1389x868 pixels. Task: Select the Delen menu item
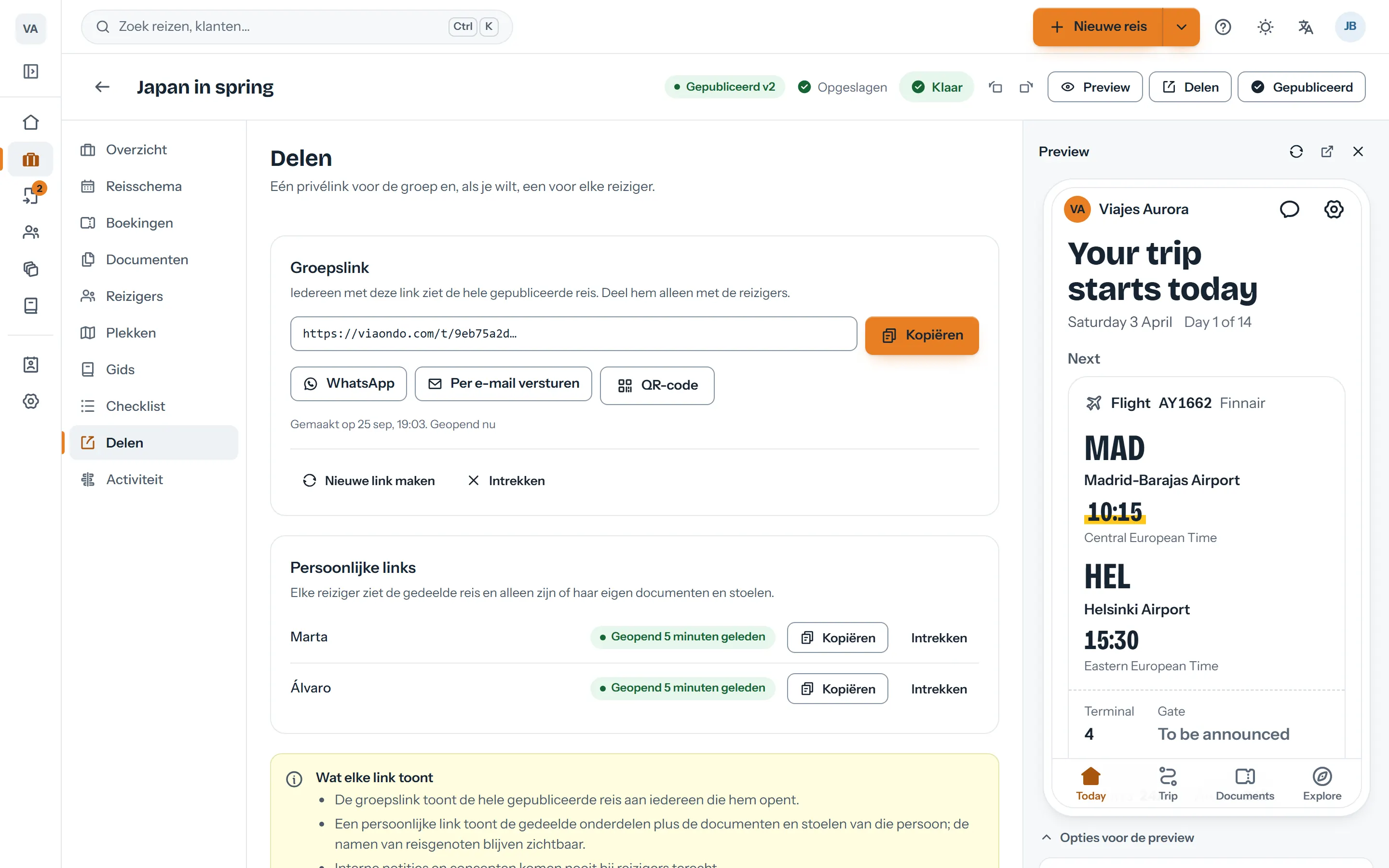[154, 443]
